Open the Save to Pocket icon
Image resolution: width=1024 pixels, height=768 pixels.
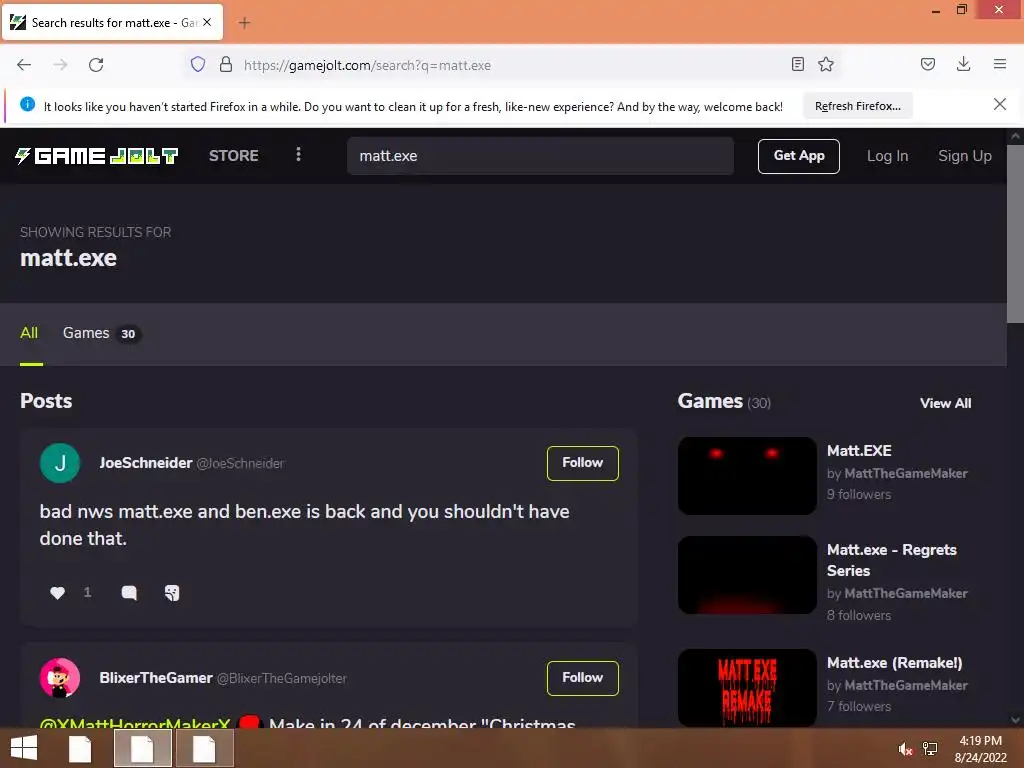tap(927, 64)
